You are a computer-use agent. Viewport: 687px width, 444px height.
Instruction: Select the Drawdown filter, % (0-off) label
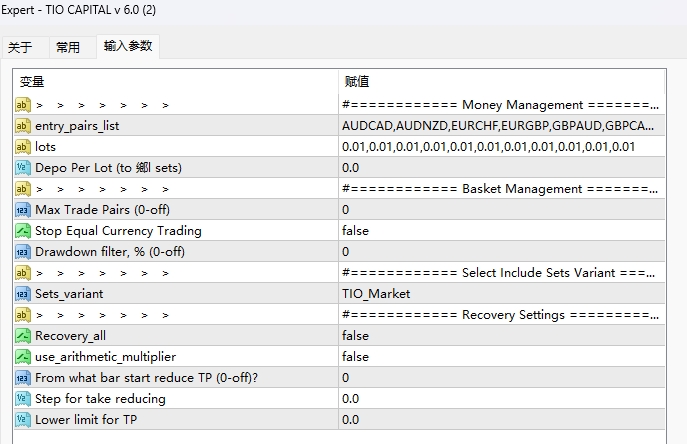coord(110,252)
